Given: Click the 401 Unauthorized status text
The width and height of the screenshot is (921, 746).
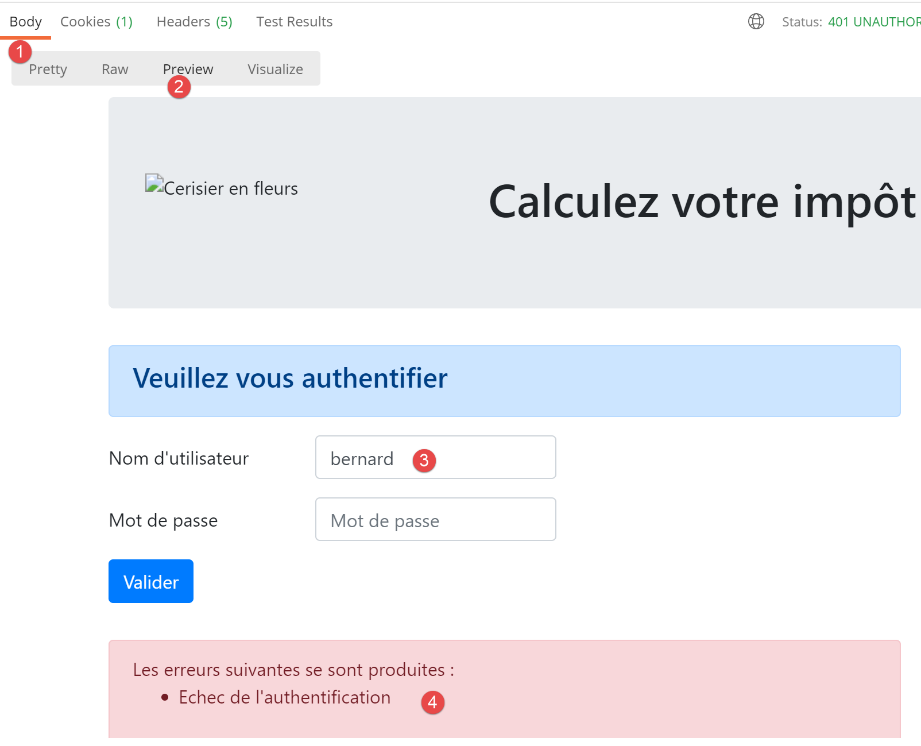Looking at the screenshot, I should coord(873,21).
